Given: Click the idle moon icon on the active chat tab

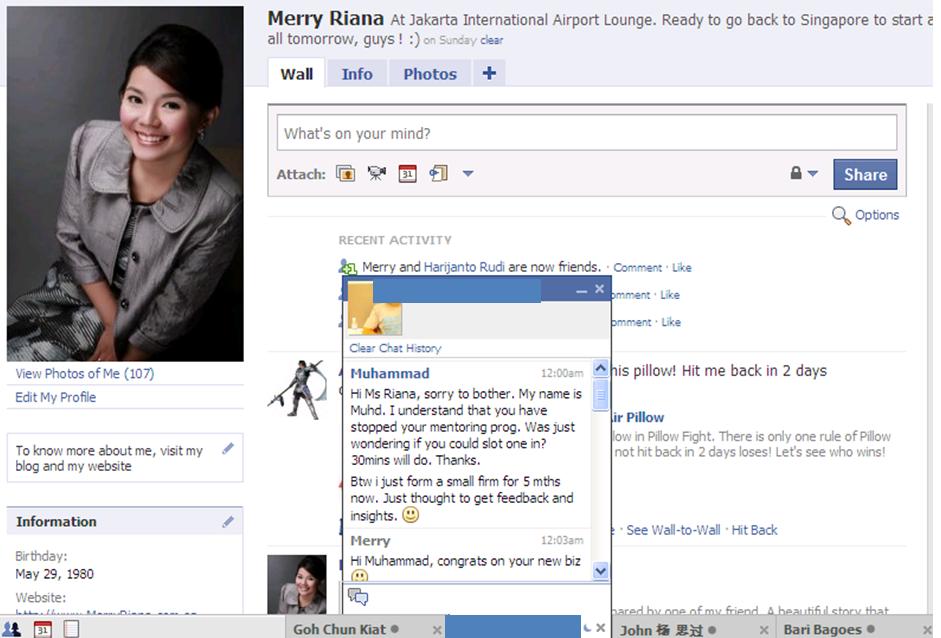Looking at the screenshot, I should 587,628.
